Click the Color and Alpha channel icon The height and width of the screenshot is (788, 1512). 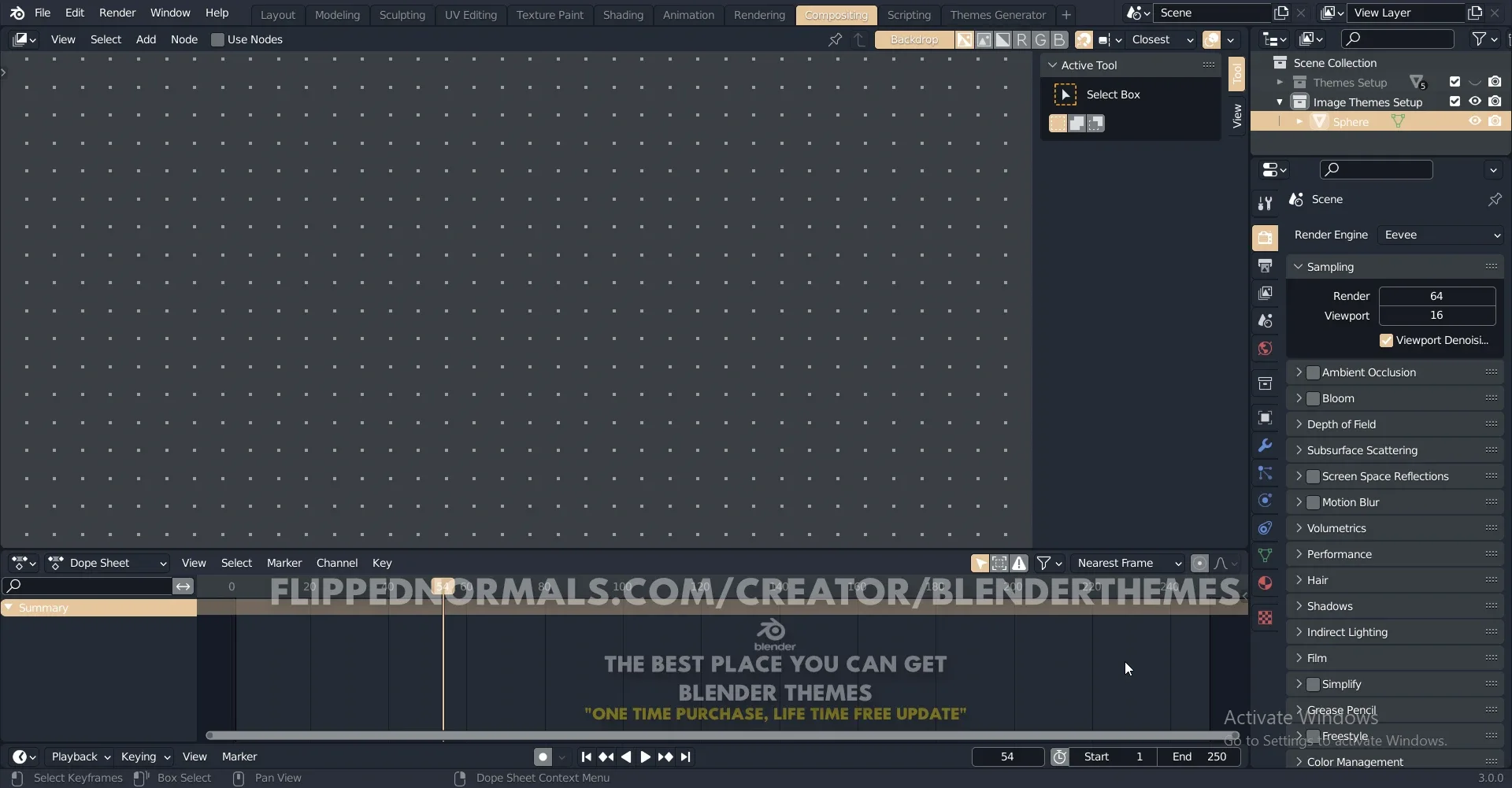point(965,39)
